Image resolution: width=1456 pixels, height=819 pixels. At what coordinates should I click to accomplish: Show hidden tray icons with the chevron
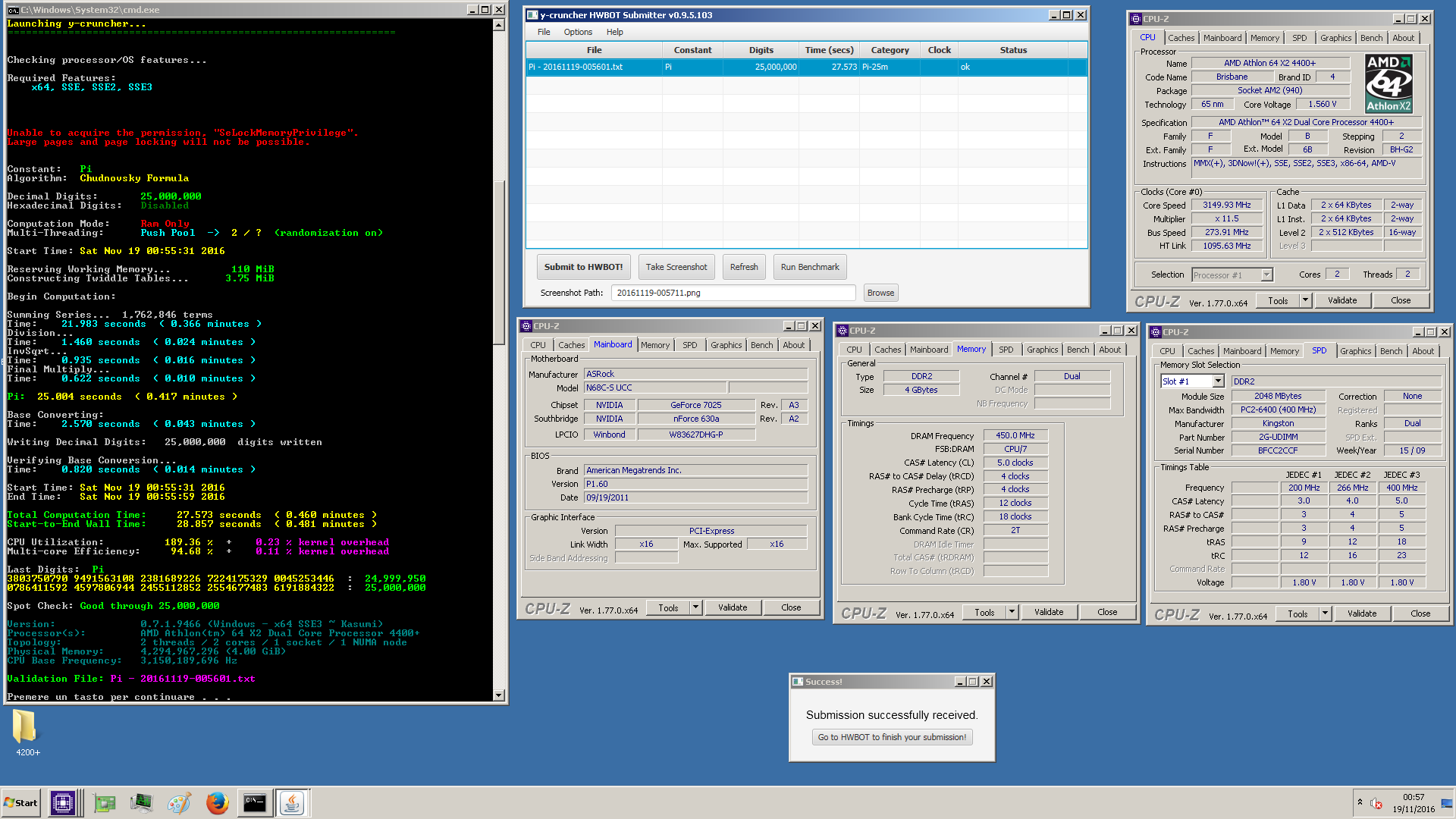pos(1360,802)
